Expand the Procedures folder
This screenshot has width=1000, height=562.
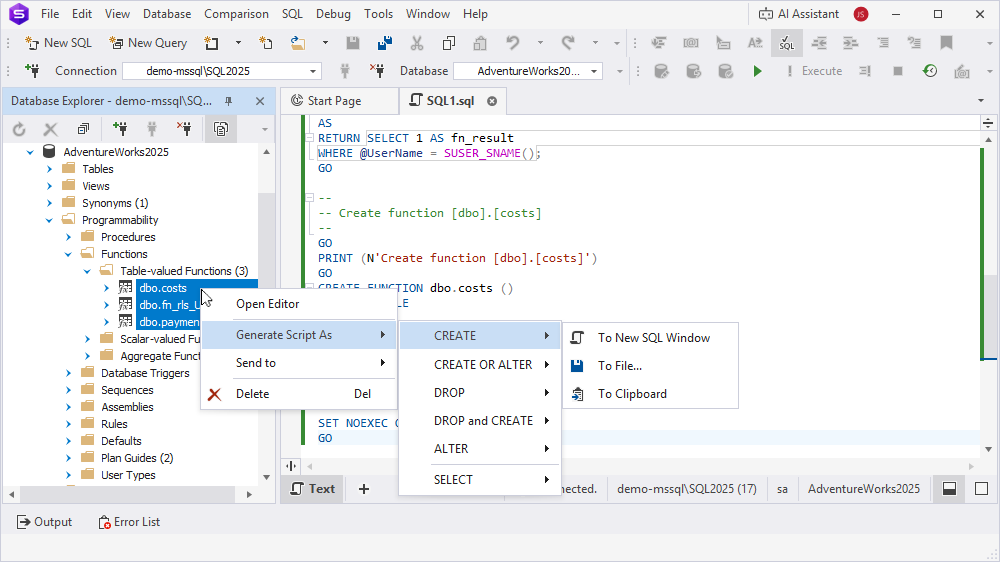point(68,237)
